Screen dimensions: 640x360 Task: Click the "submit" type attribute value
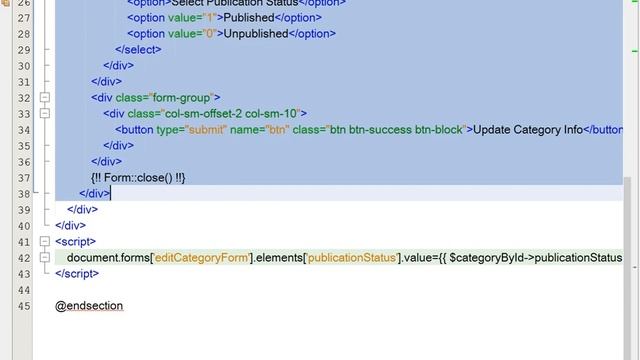tap(206, 130)
